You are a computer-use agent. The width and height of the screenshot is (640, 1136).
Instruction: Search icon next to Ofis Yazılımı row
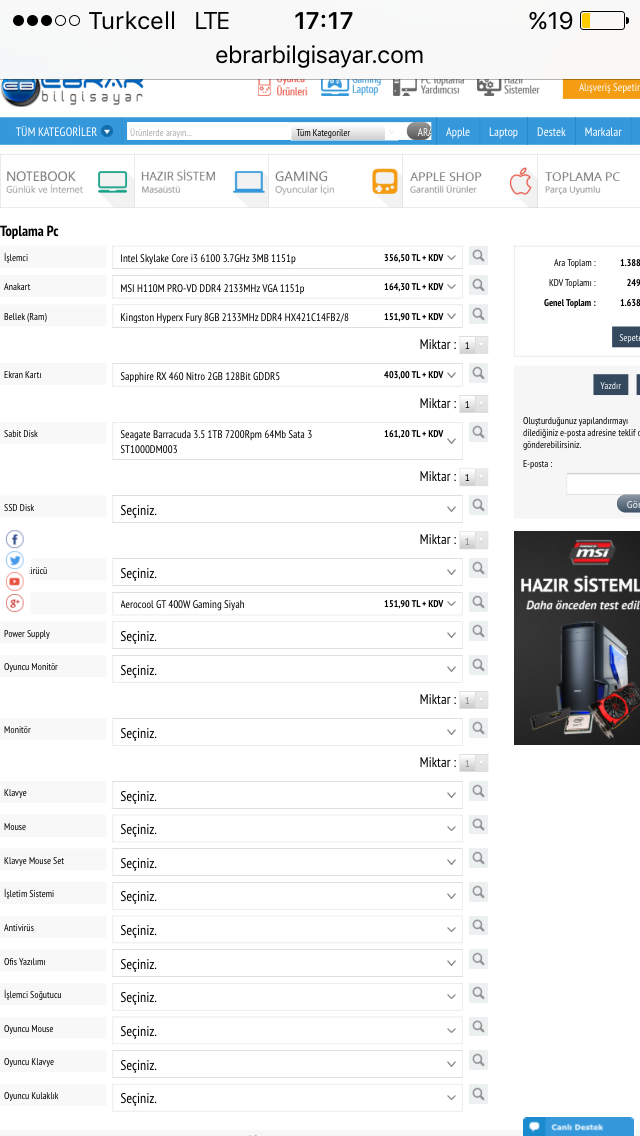click(478, 959)
